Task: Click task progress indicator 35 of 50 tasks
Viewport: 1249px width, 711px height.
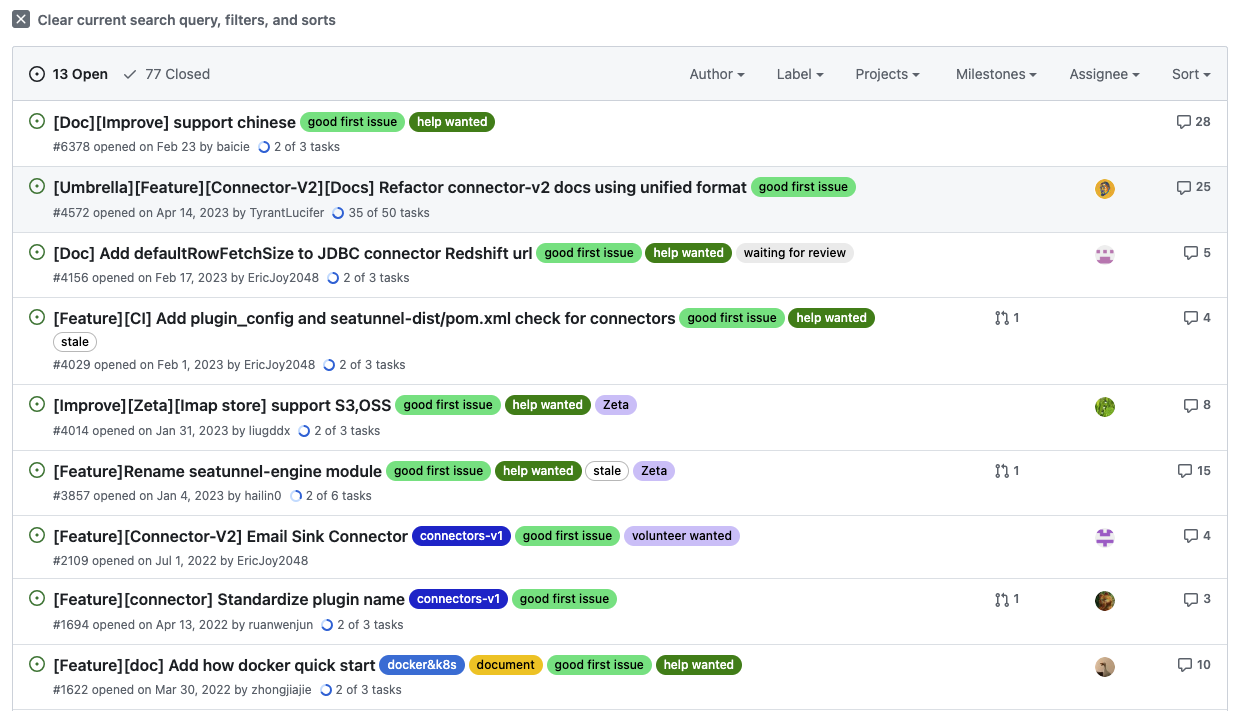Action: (381, 213)
